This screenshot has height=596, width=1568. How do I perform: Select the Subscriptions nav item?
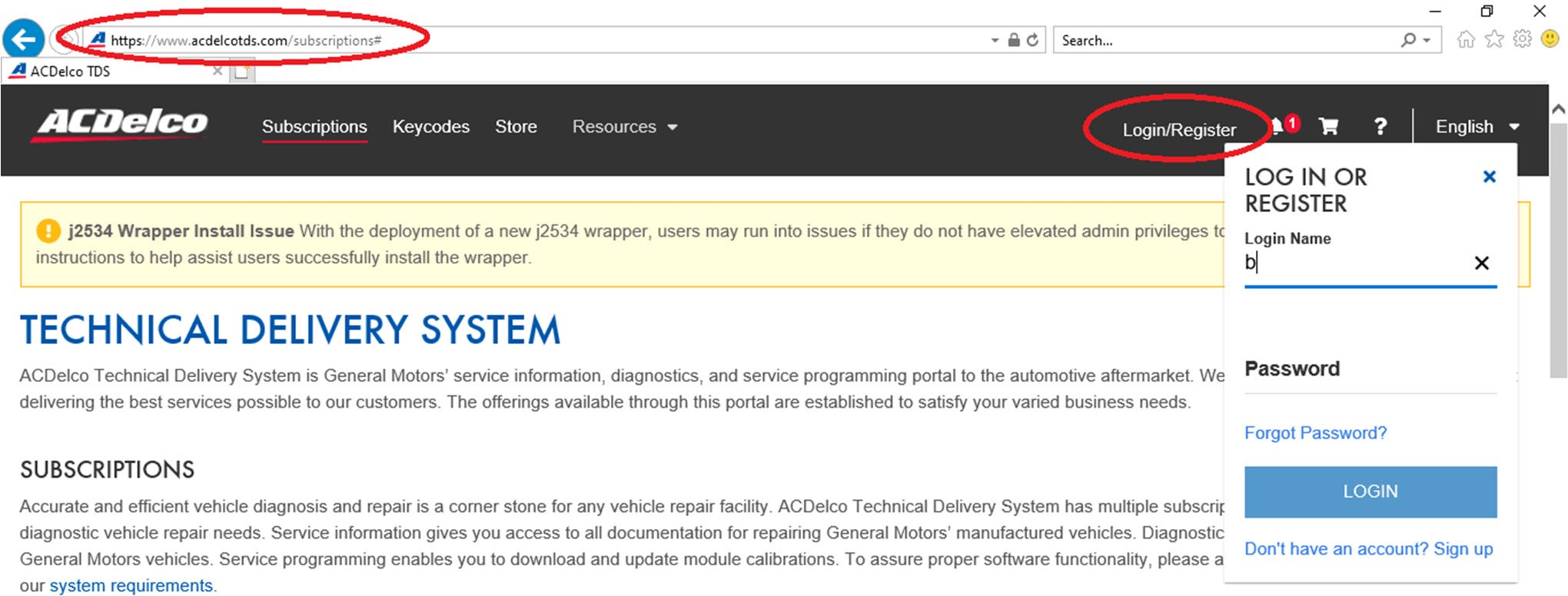pyautogui.click(x=314, y=127)
